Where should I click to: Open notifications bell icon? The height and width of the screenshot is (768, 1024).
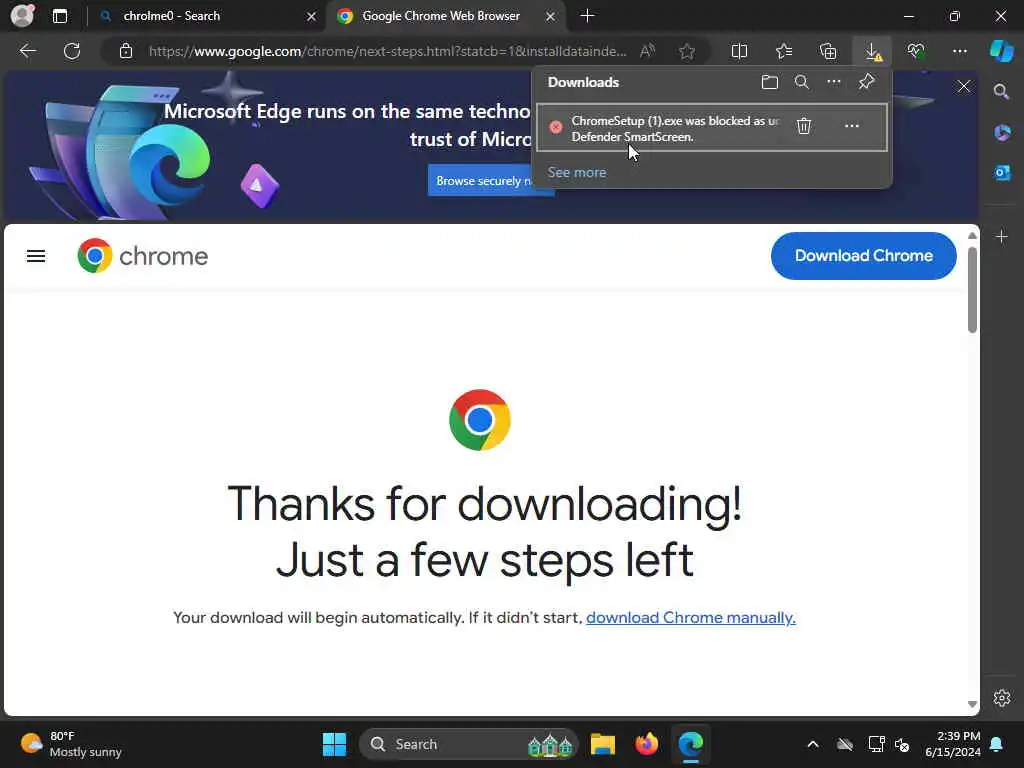pos(997,744)
